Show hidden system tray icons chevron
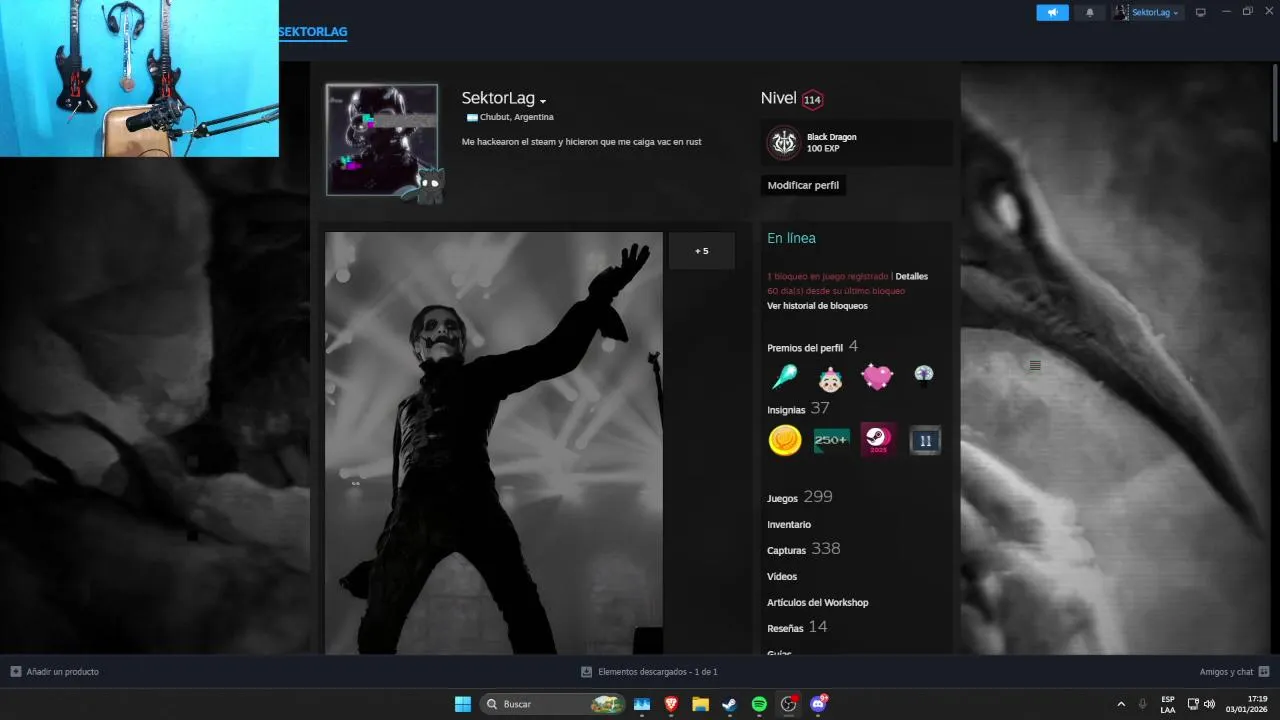Screen dimensions: 1280x720 pos(1120,704)
